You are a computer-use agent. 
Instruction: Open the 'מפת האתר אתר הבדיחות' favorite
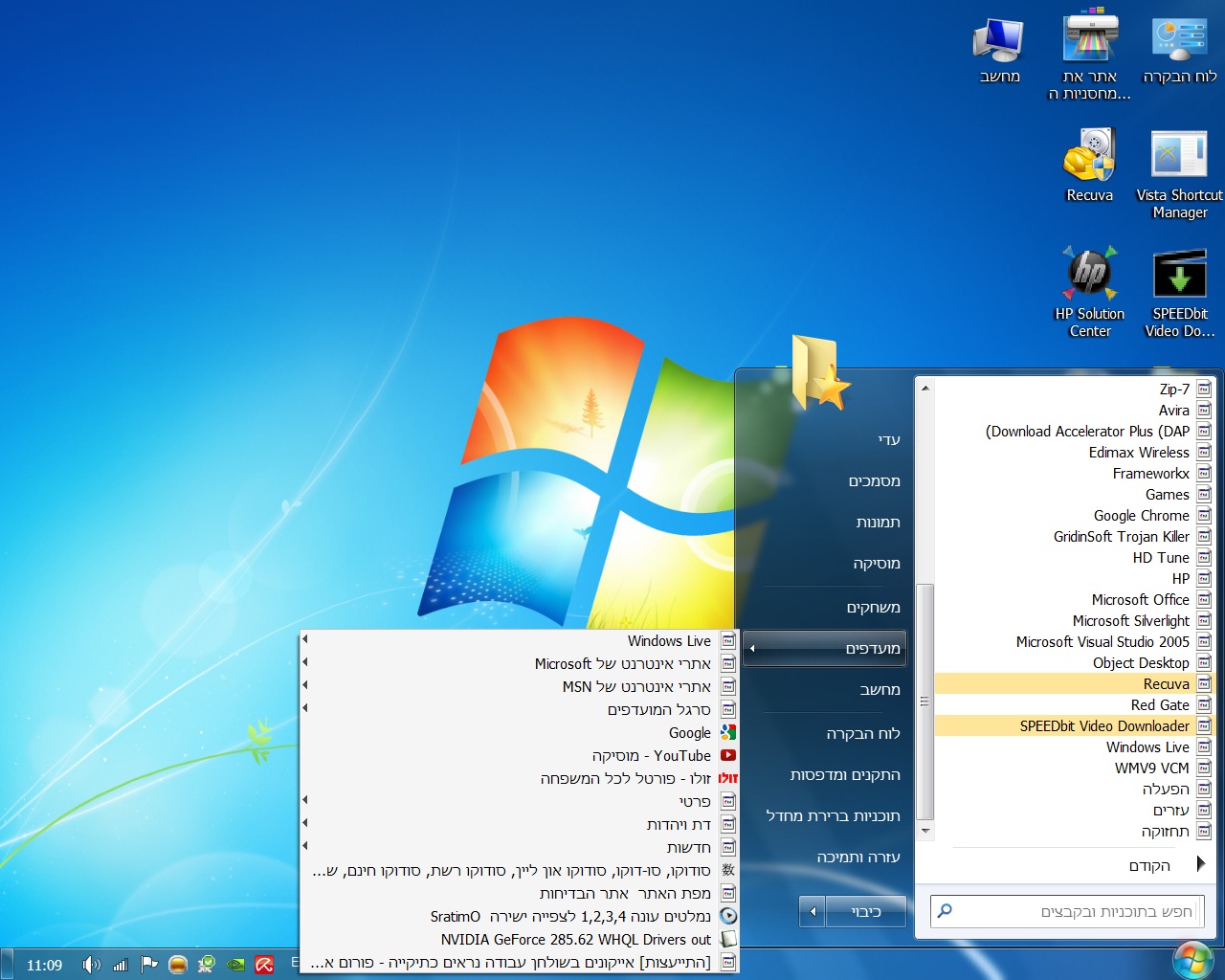(x=519, y=894)
